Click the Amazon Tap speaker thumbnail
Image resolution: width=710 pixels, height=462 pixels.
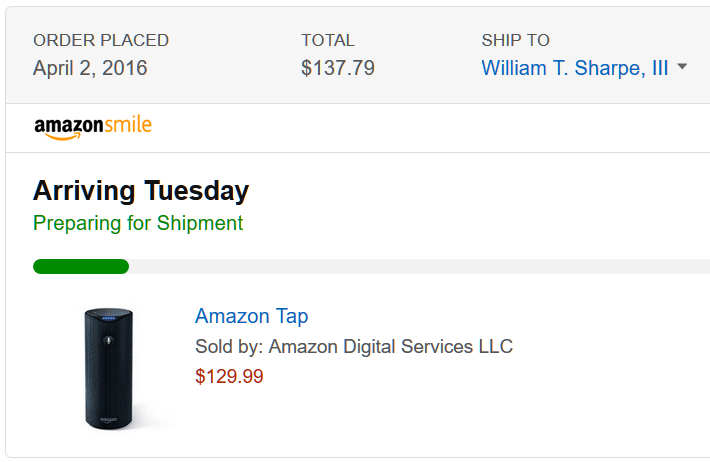(109, 367)
